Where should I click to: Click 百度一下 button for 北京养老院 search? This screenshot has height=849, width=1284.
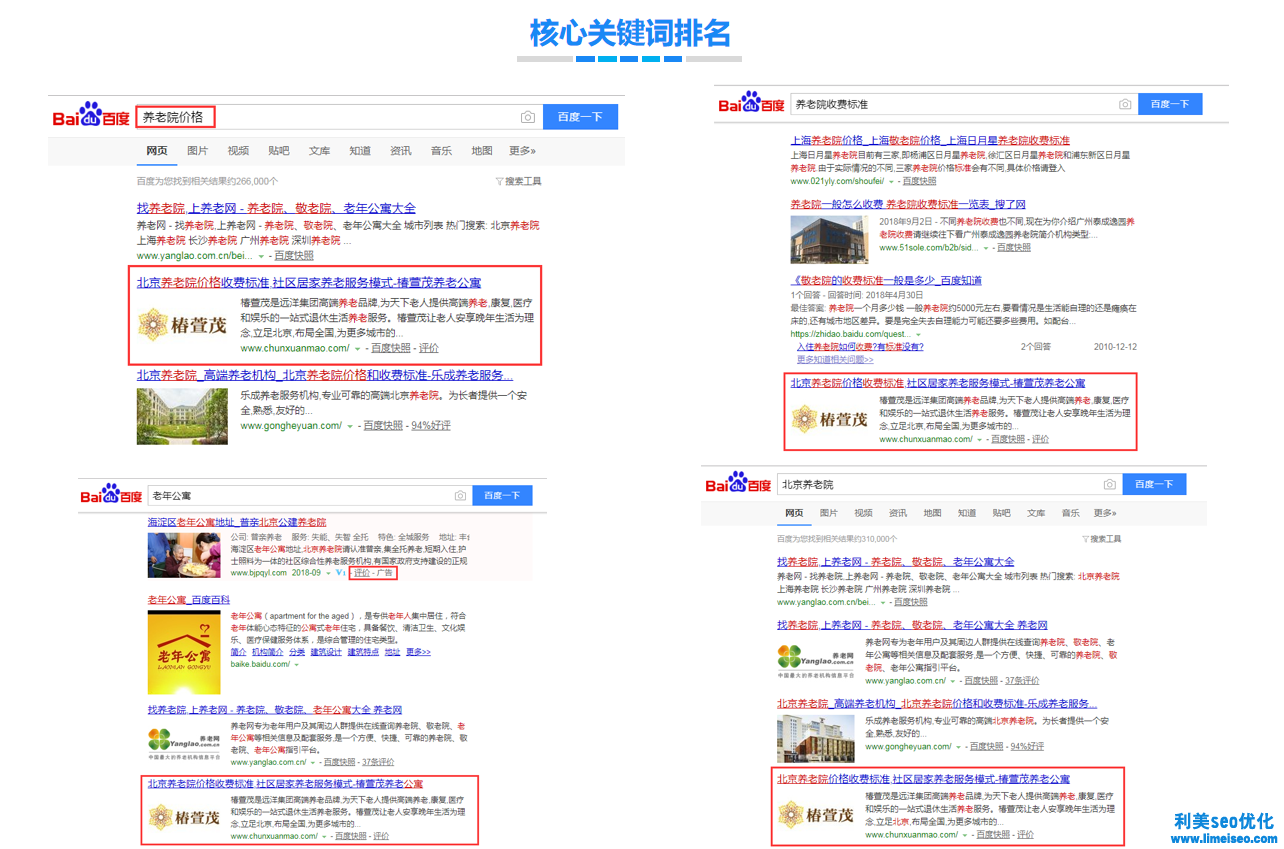[1154, 485]
